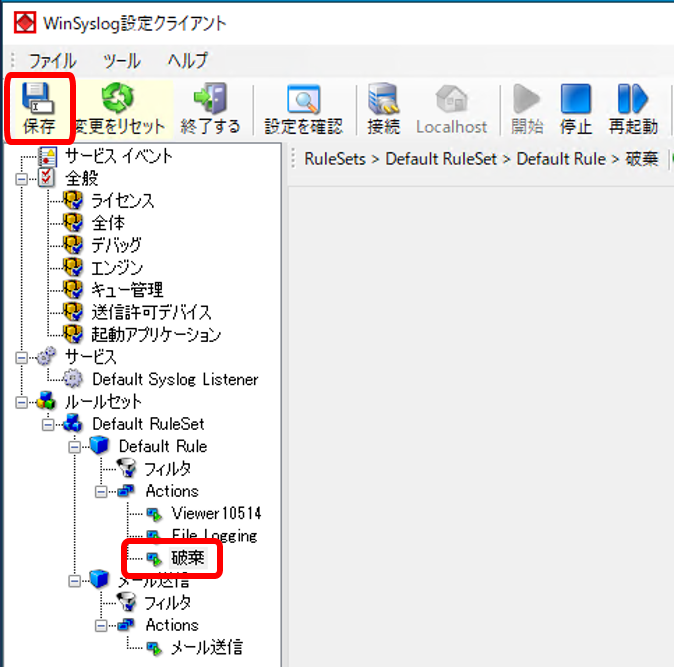Click the Default Rule blue cube icon

point(99,445)
